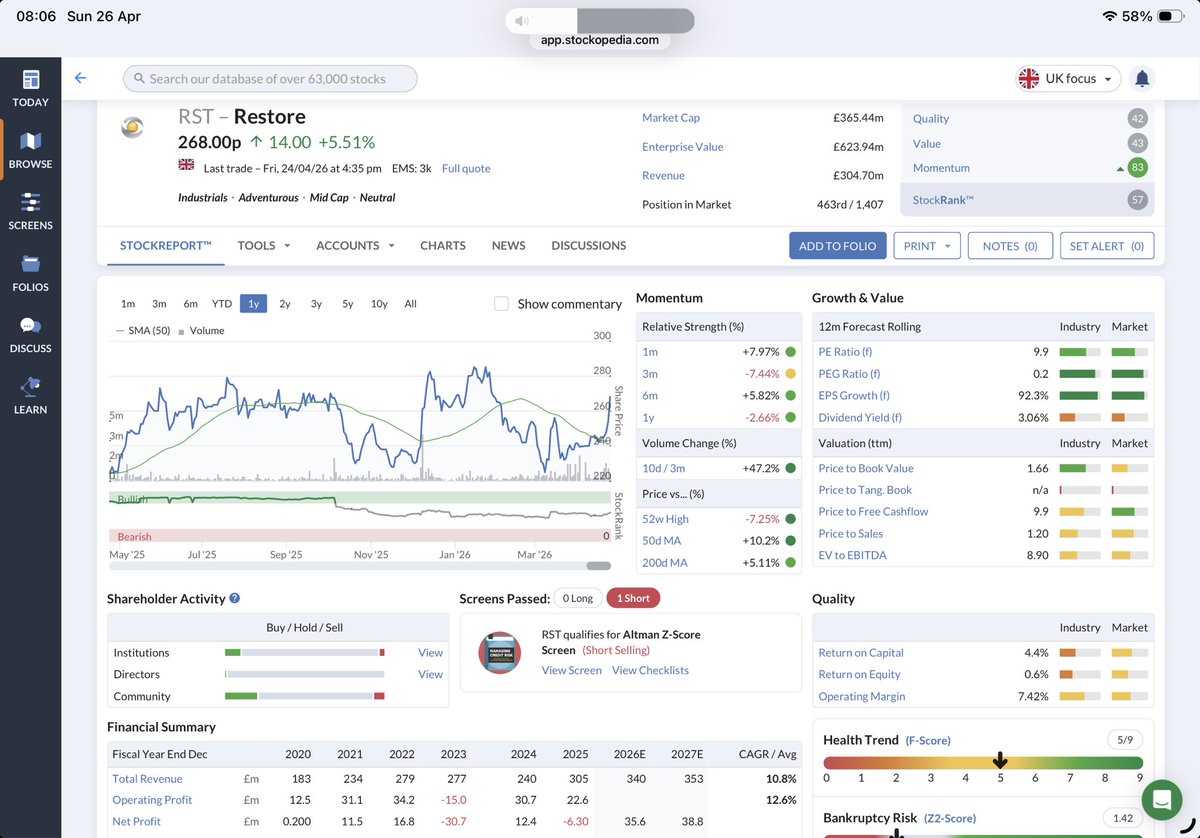Open the View Screen link
The width and height of the screenshot is (1200, 838).
(x=572, y=670)
